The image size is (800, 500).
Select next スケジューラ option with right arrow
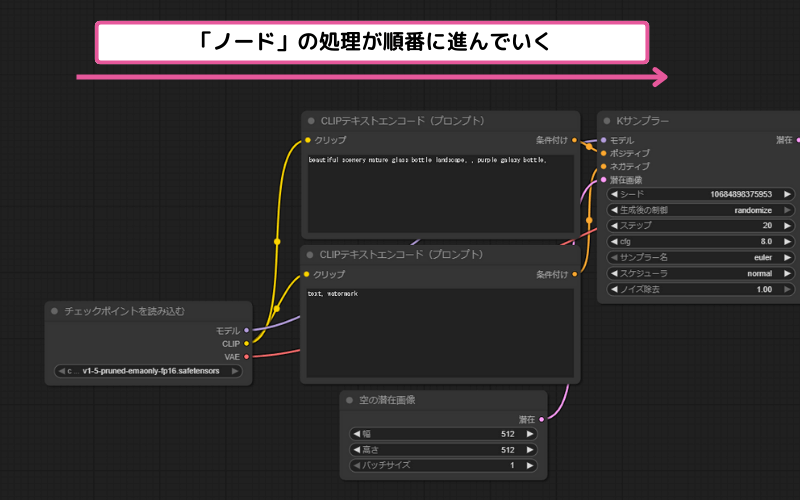click(787, 273)
